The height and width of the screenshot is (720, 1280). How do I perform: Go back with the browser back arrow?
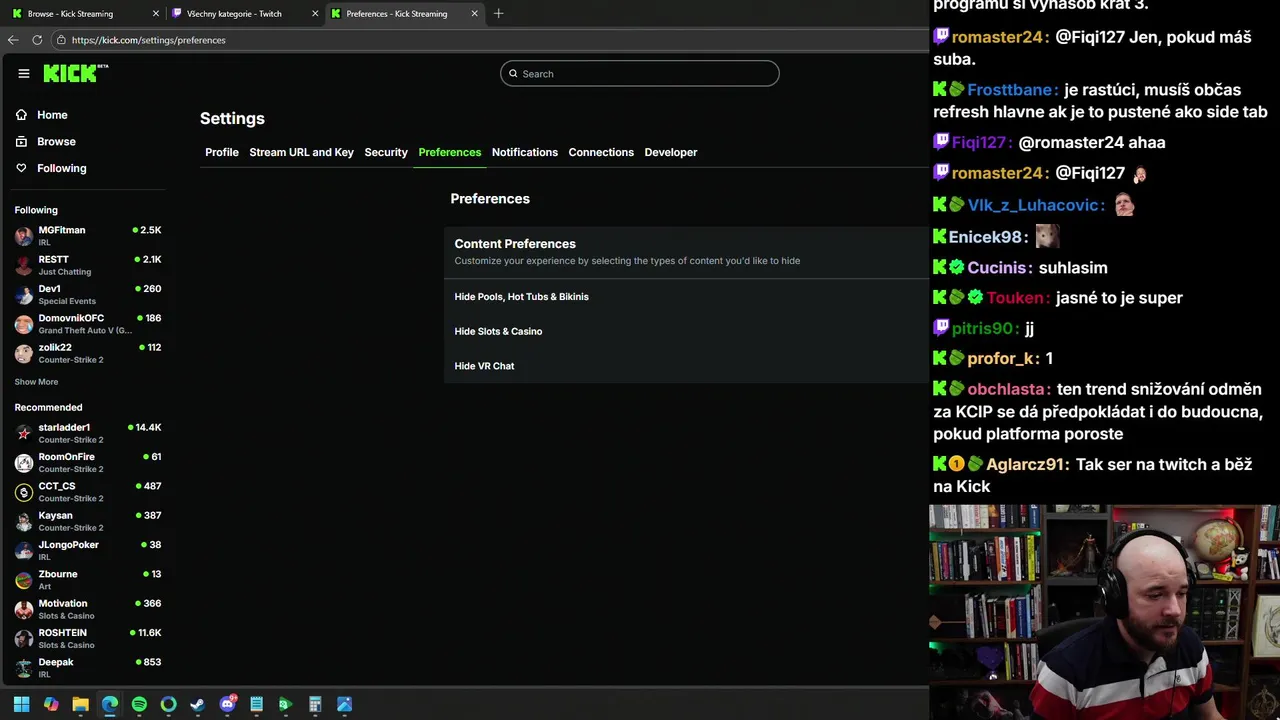tap(13, 40)
